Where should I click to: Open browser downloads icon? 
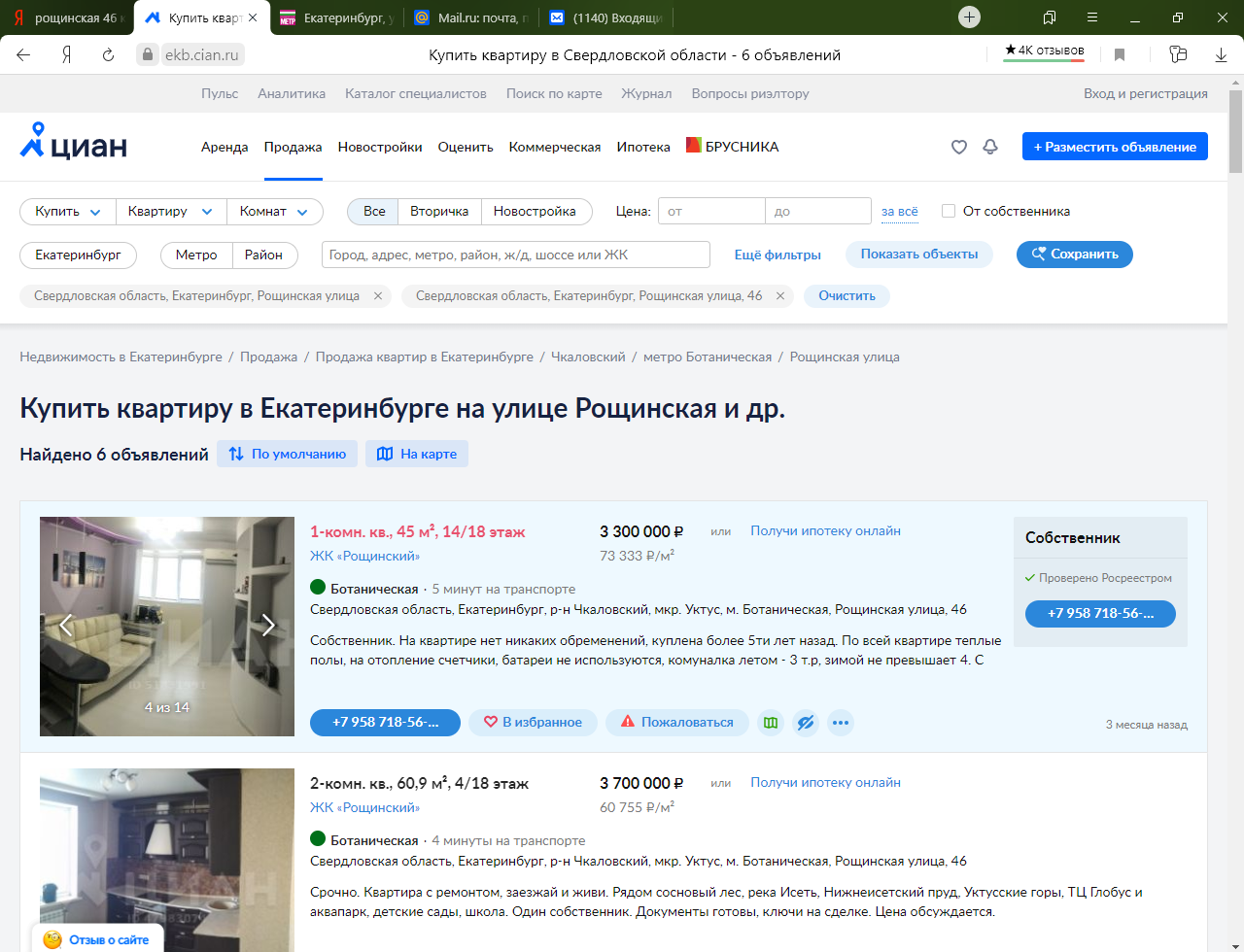point(1221,54)
